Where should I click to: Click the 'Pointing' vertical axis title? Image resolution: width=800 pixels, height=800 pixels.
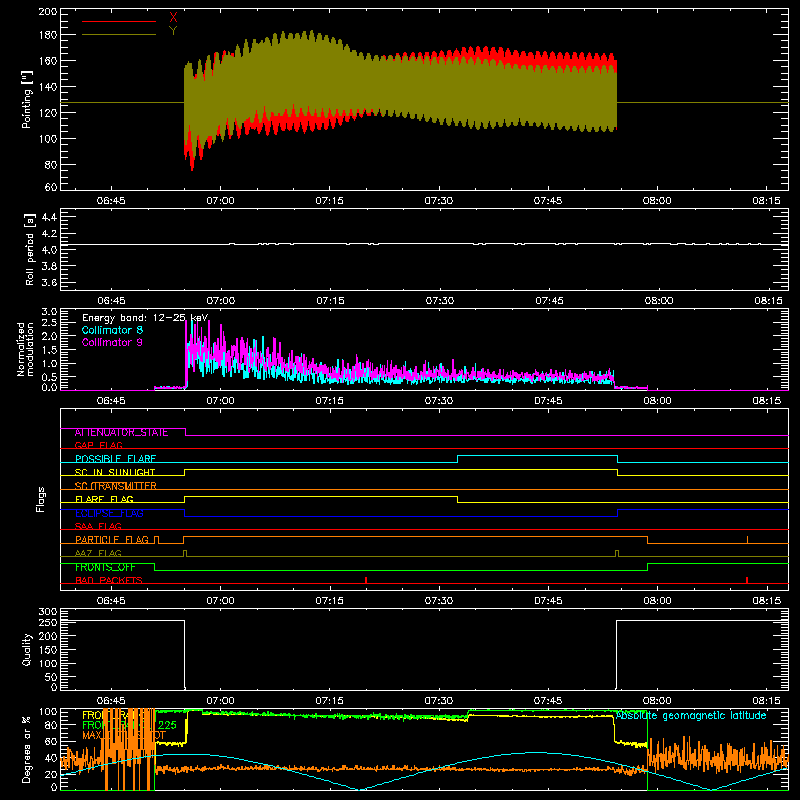click(27, 100)
